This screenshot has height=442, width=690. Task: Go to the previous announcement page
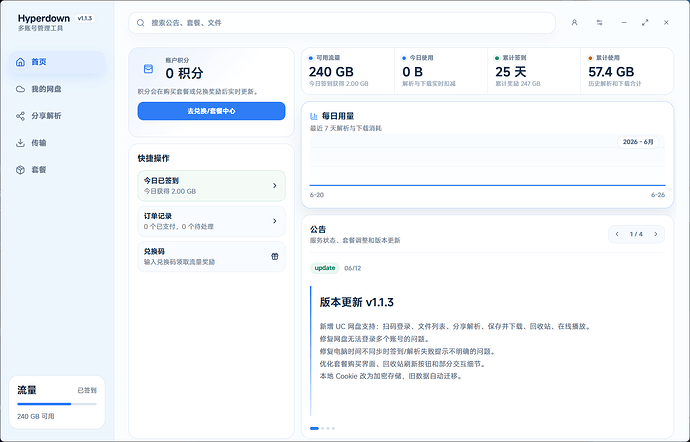pos(617,234)
